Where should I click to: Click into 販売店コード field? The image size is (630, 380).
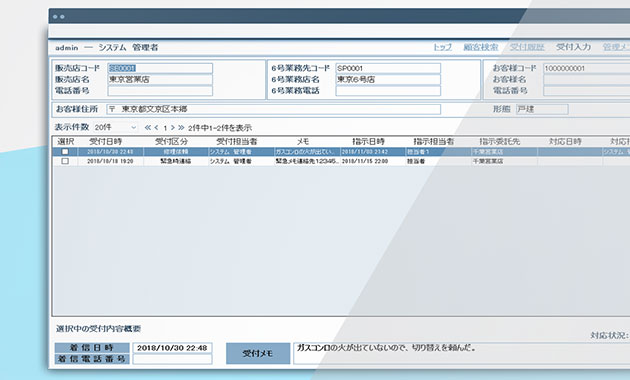tap(160, 68)
